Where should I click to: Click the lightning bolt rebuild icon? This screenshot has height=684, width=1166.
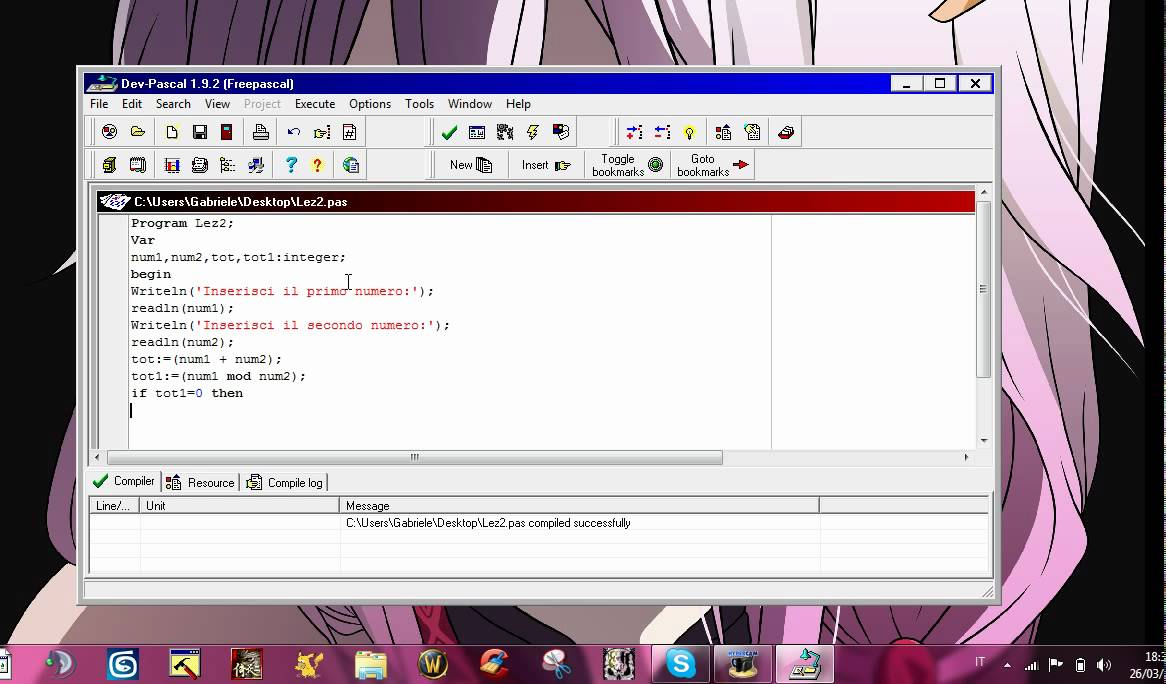pos(533,132)
